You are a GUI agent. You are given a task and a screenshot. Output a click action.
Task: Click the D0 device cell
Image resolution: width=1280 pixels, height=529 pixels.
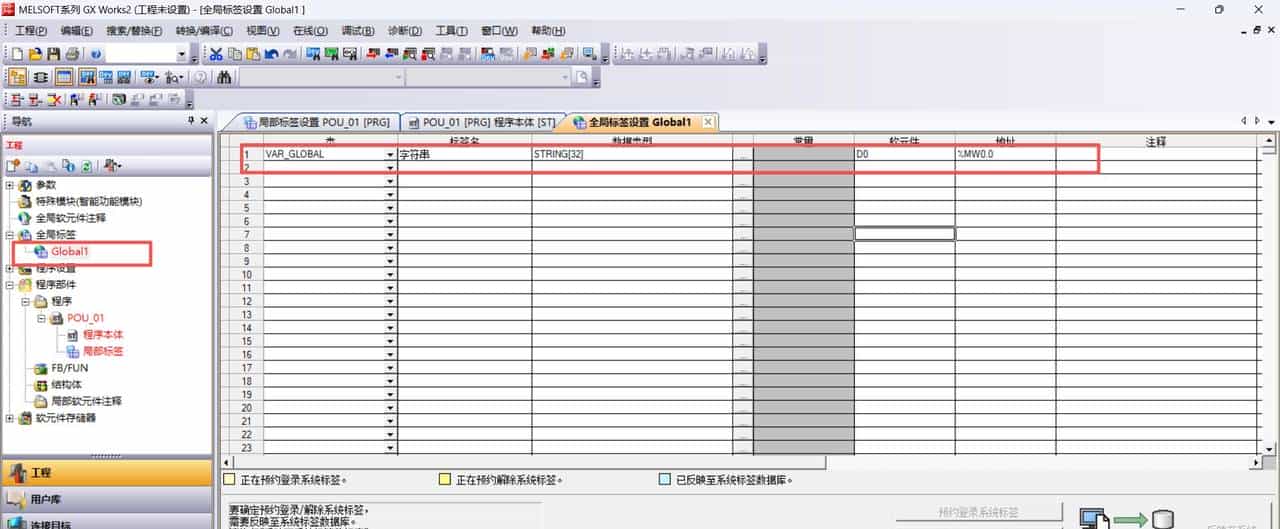point(904,155)
